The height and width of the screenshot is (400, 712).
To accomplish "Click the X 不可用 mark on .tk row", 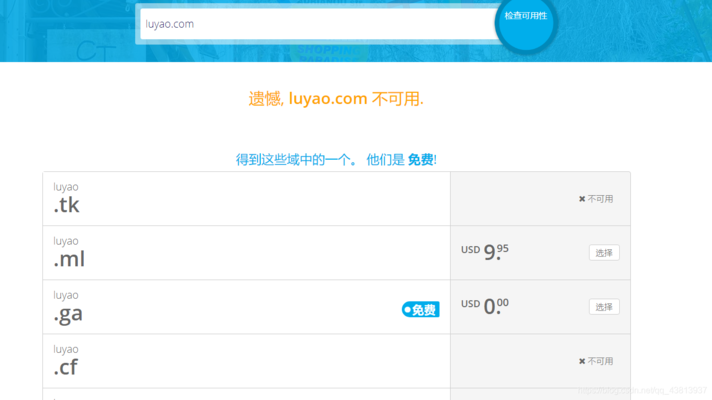I will [596, 199].
